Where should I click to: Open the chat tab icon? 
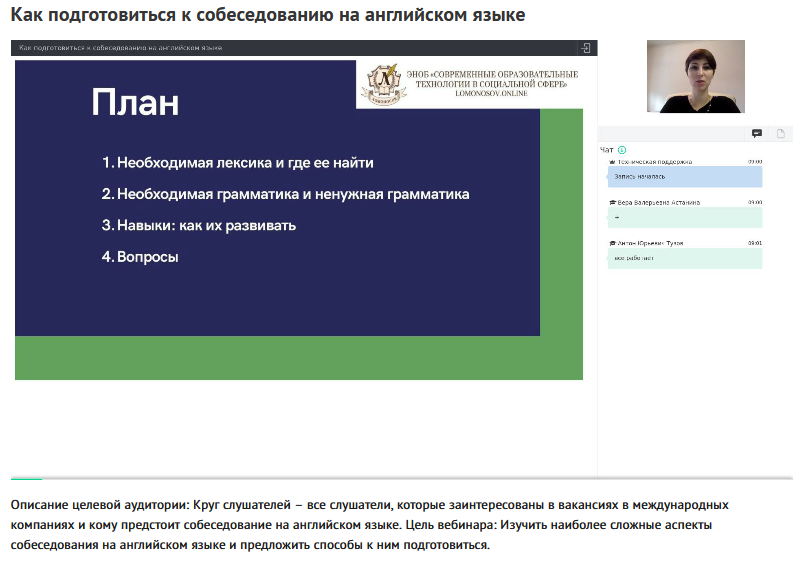(x=757, y=134)
